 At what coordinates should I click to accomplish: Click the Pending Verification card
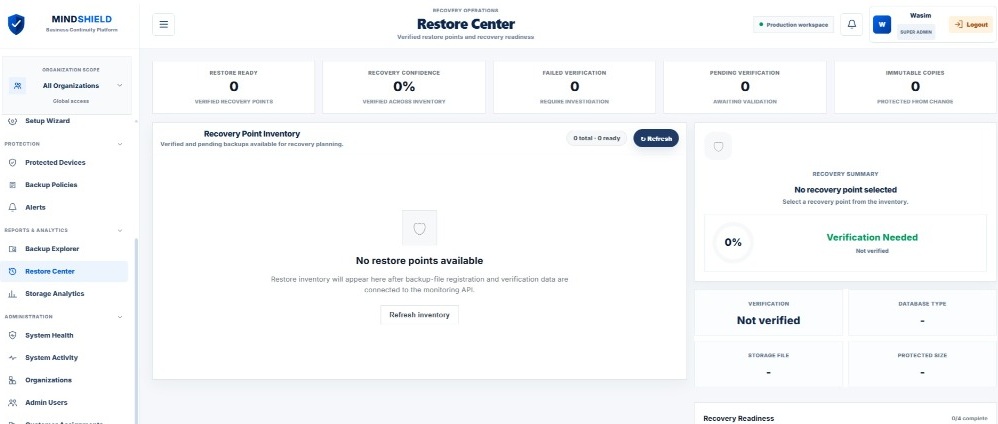[745, 87]
